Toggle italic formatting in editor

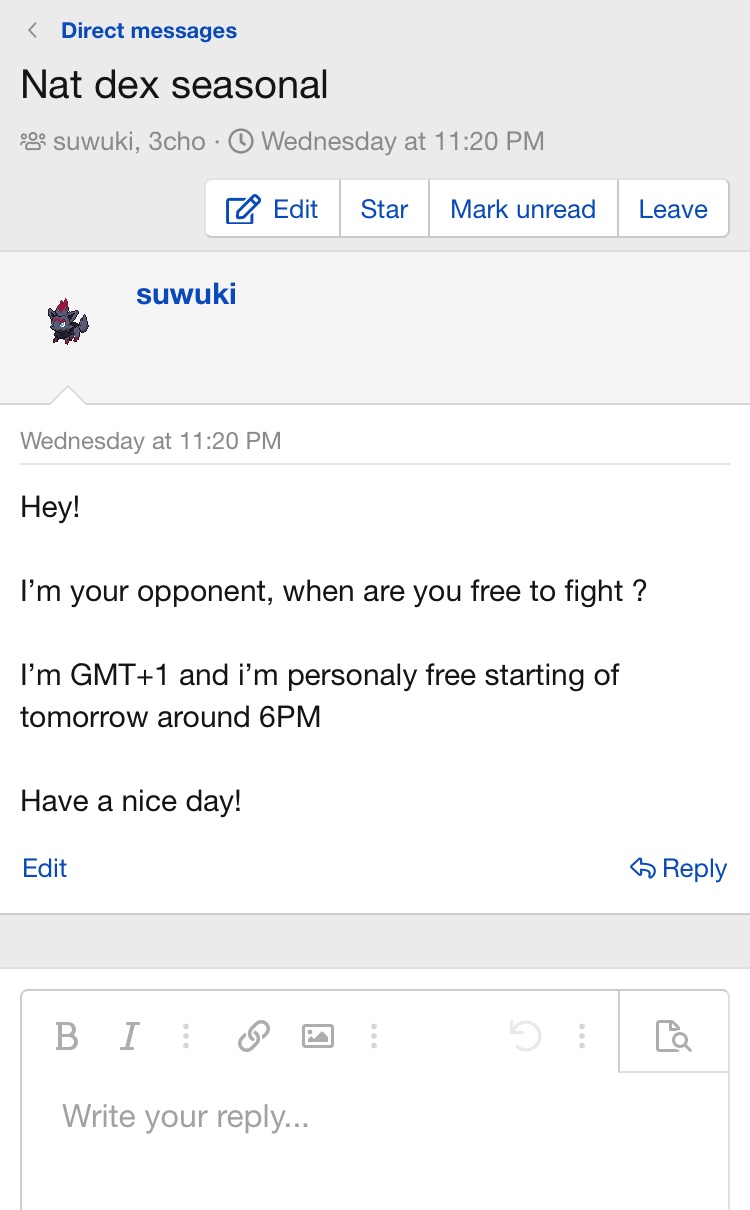[x=129, y=1036]
